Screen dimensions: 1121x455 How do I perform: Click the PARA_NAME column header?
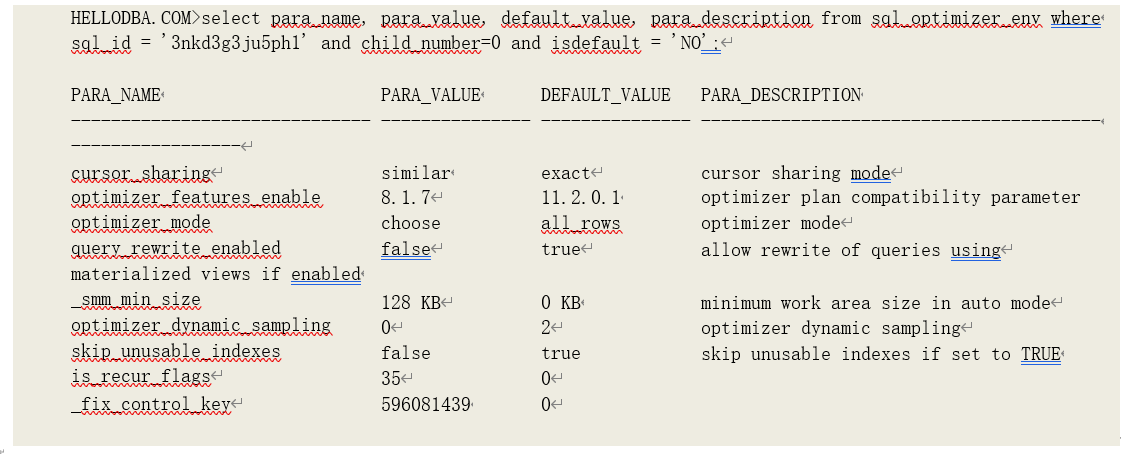tap(115, 95)
